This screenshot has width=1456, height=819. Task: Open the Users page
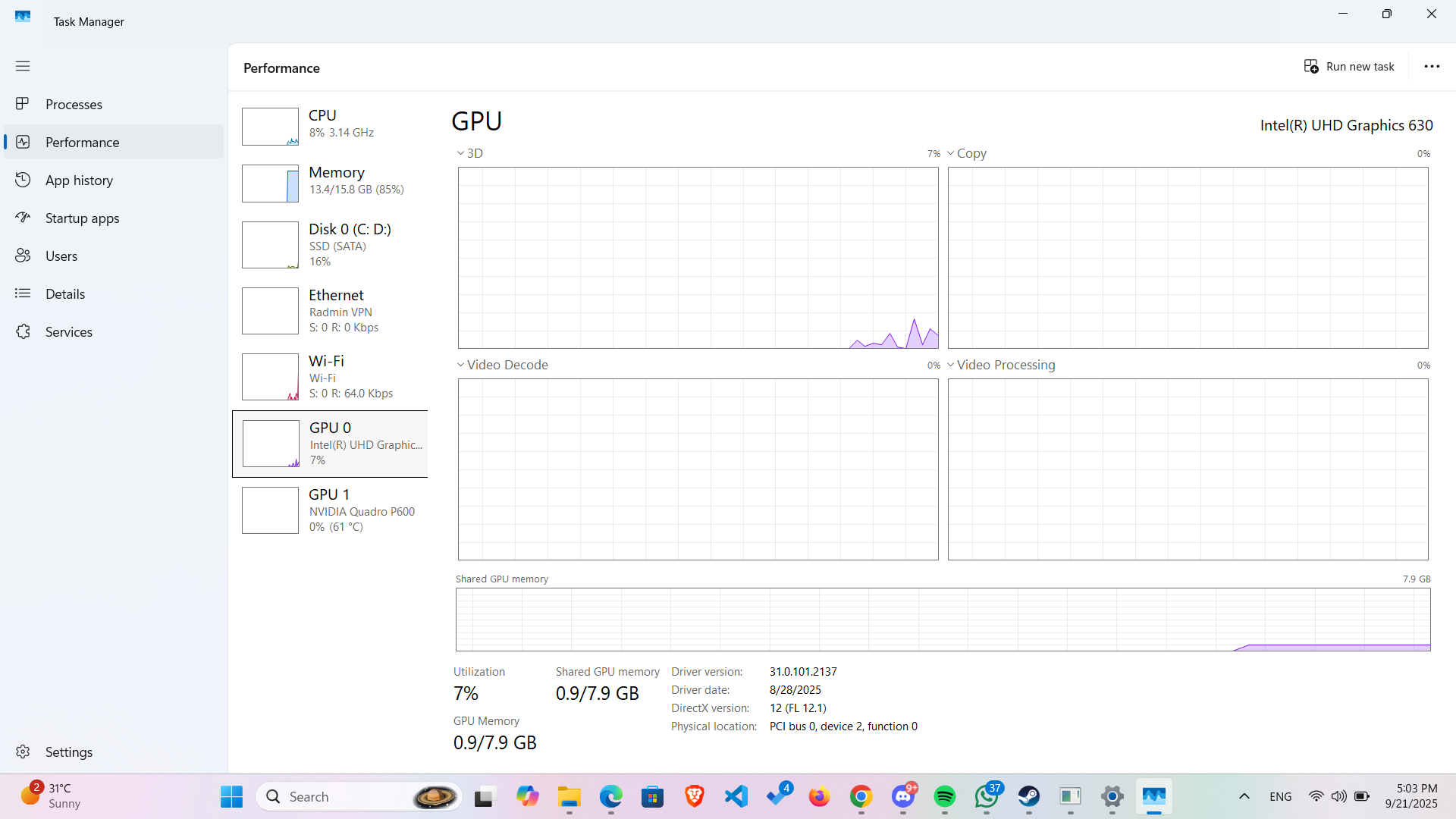click(x=61, y=256)
